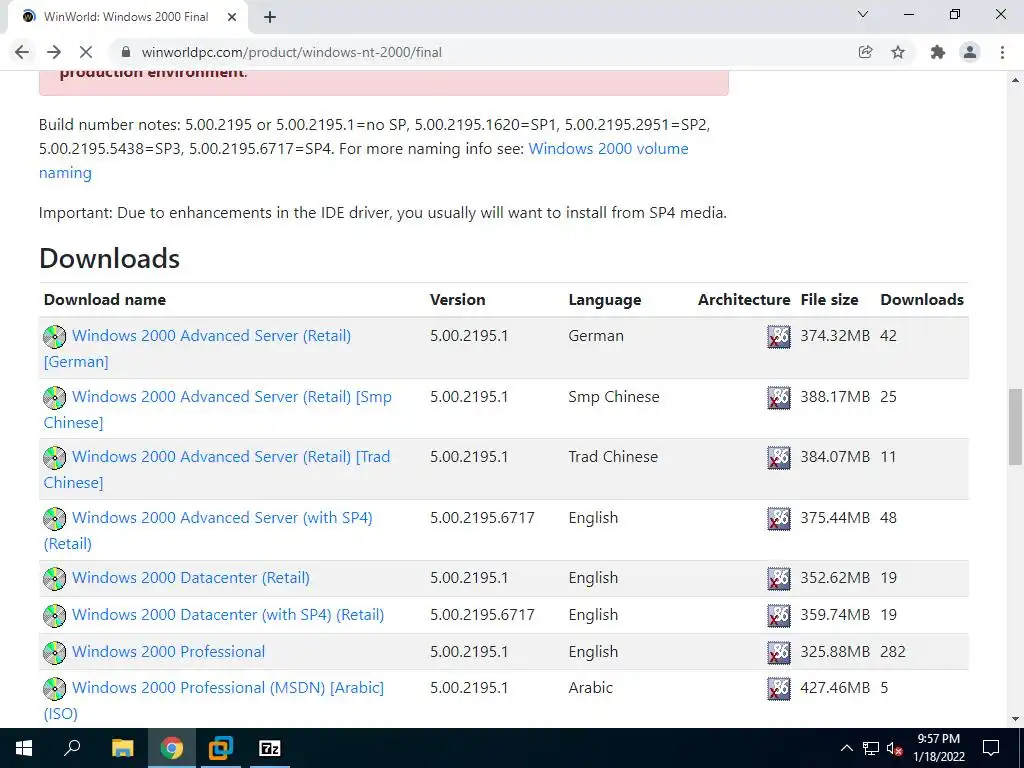Open Advanced Server (Retail) [Smp Chinese] download

(231, 396)
